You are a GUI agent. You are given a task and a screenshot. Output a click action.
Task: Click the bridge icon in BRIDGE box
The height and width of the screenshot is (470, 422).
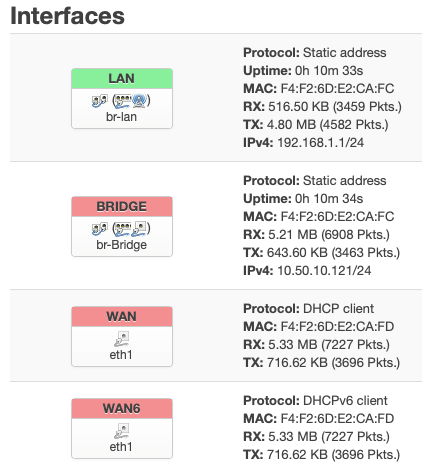(99, 228)
